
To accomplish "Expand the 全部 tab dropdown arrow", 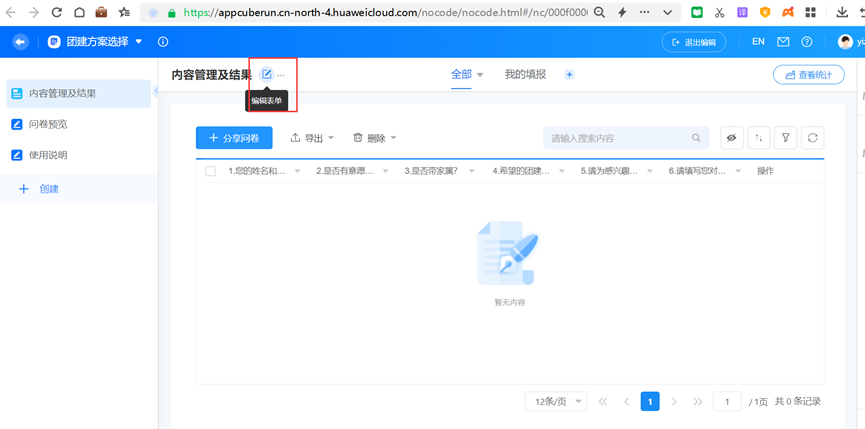I will coord(480,75).
